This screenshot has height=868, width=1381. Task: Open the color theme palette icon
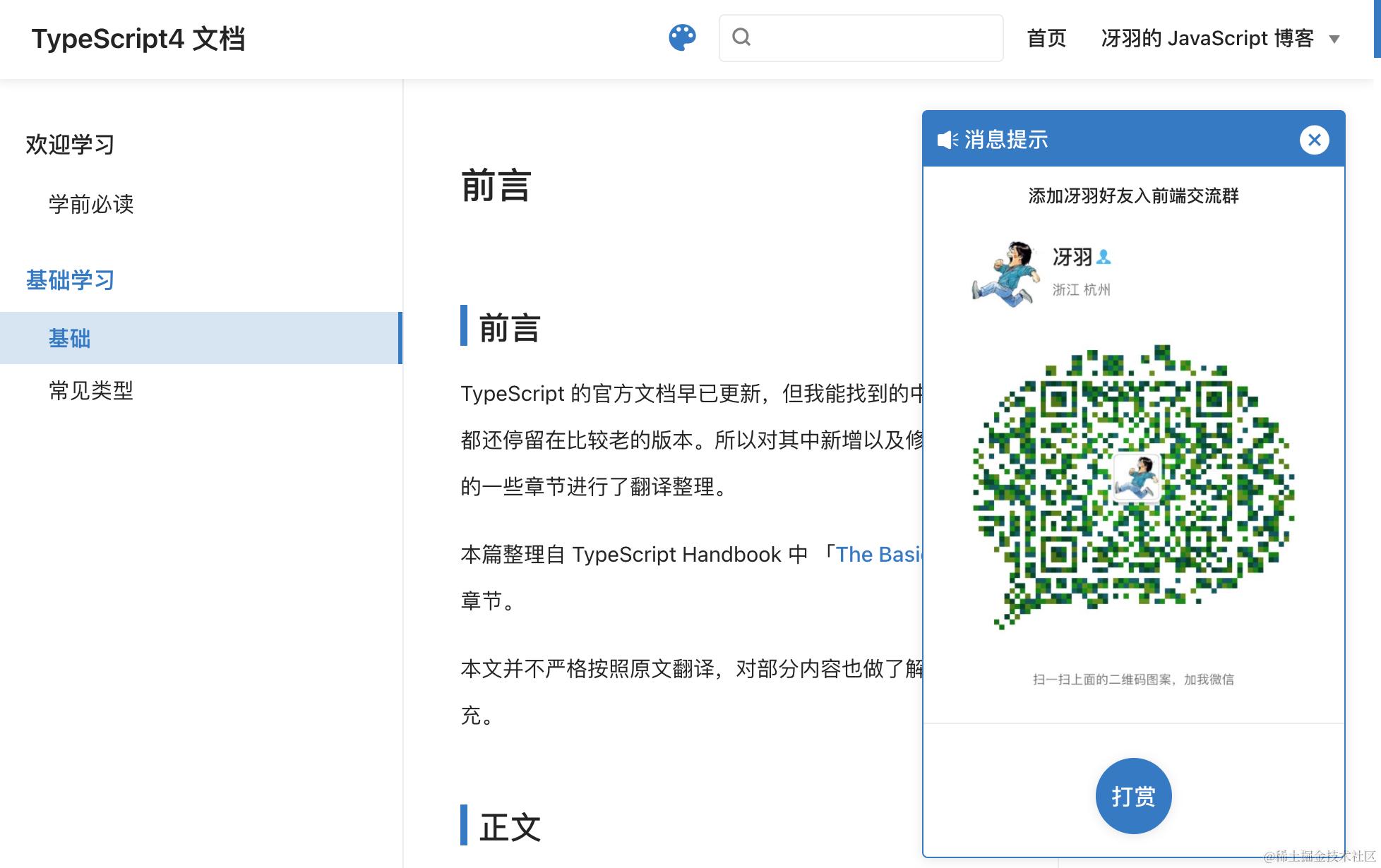click(682, 38)
